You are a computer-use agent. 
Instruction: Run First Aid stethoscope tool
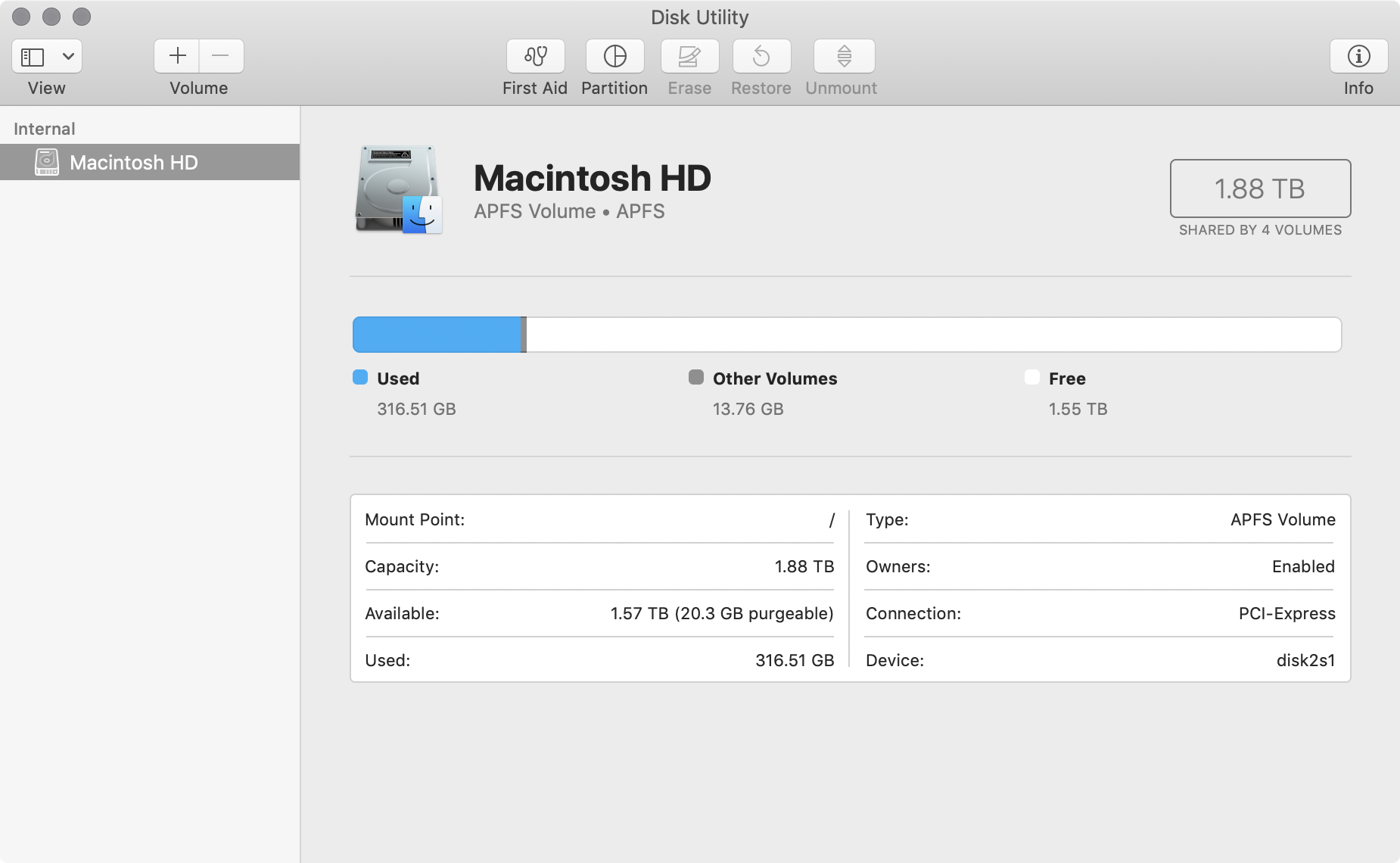[x=536, y=56]
